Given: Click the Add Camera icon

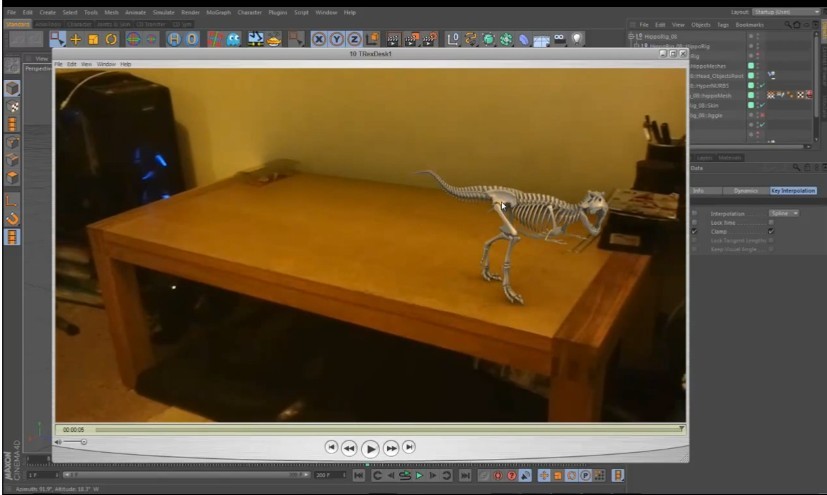Looking at the screenshot, I should pos(560,39).
